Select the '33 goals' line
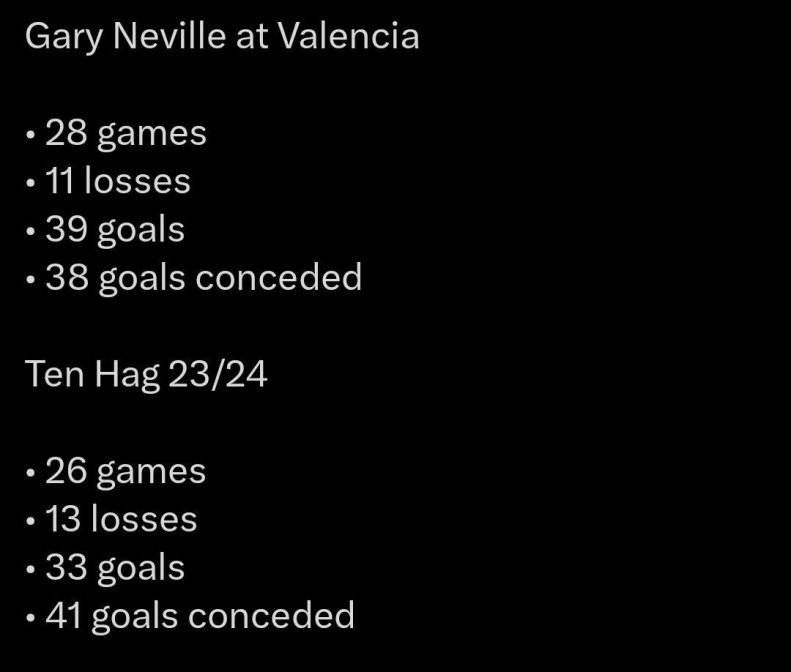791x672 pixels. pos(115,569)
